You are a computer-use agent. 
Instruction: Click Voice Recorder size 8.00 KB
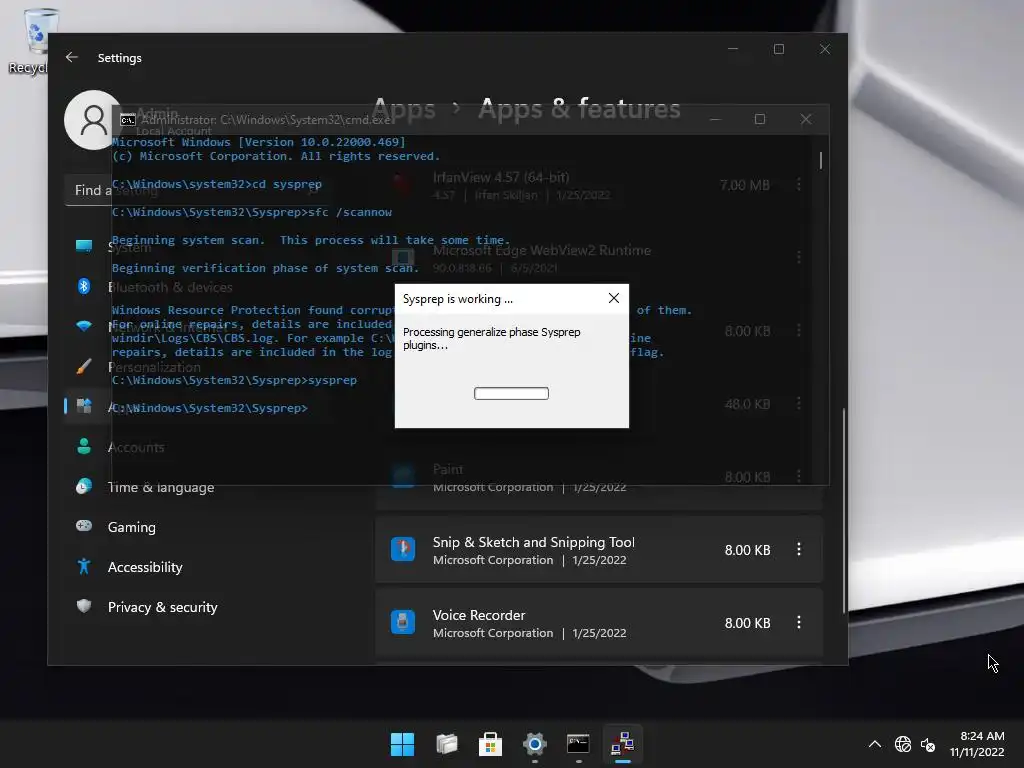(x=747, y=623)
